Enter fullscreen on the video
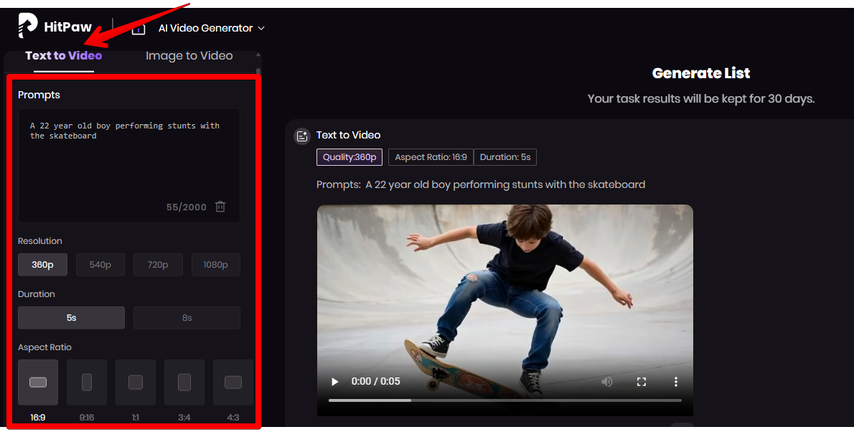The height and width of the screenshot is (432, 854). click(x=642, y=381)
